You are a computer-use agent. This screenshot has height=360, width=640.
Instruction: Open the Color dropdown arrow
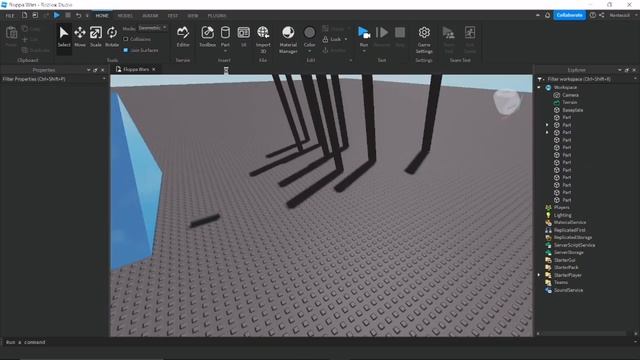click(x=309, y=51)
